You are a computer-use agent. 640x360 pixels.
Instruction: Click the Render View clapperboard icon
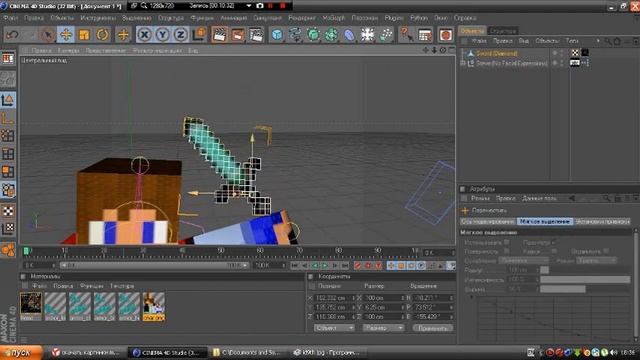pos(220,35)
